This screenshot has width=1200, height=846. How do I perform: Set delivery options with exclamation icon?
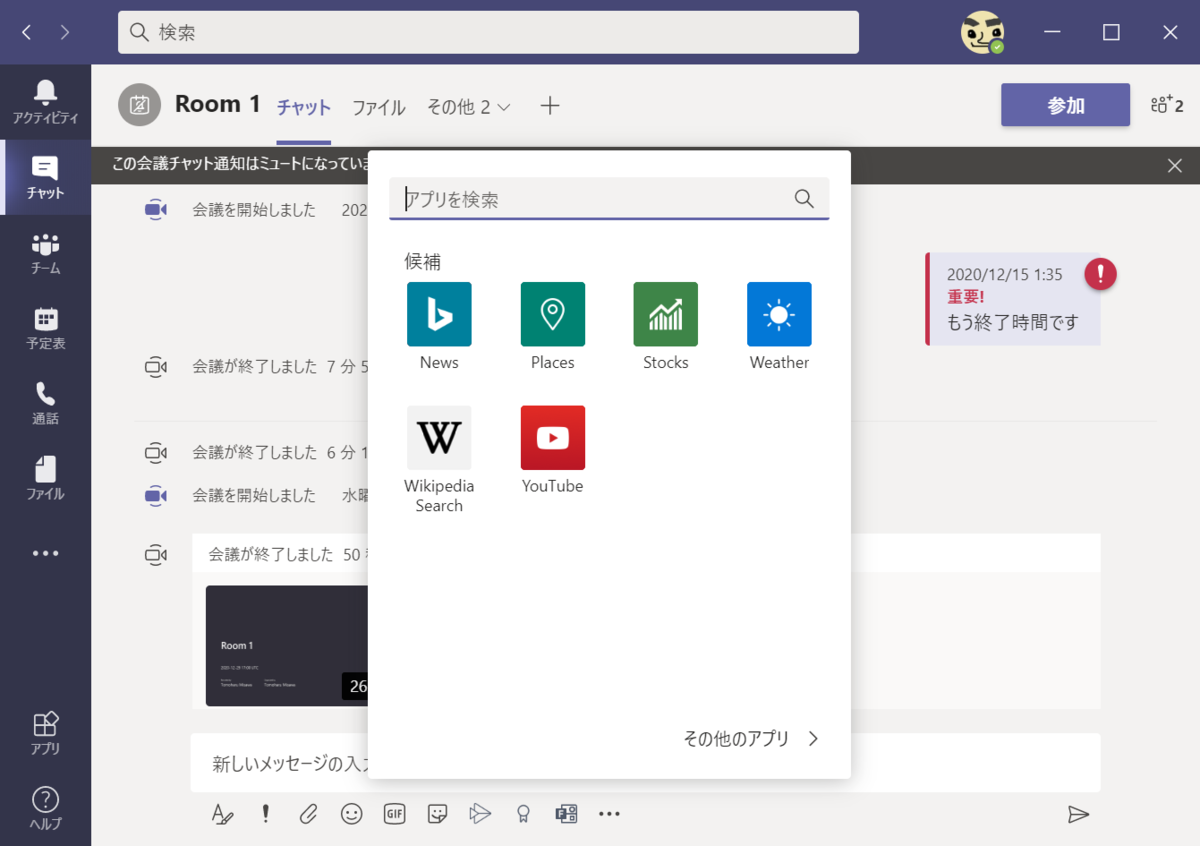(265, 814)
